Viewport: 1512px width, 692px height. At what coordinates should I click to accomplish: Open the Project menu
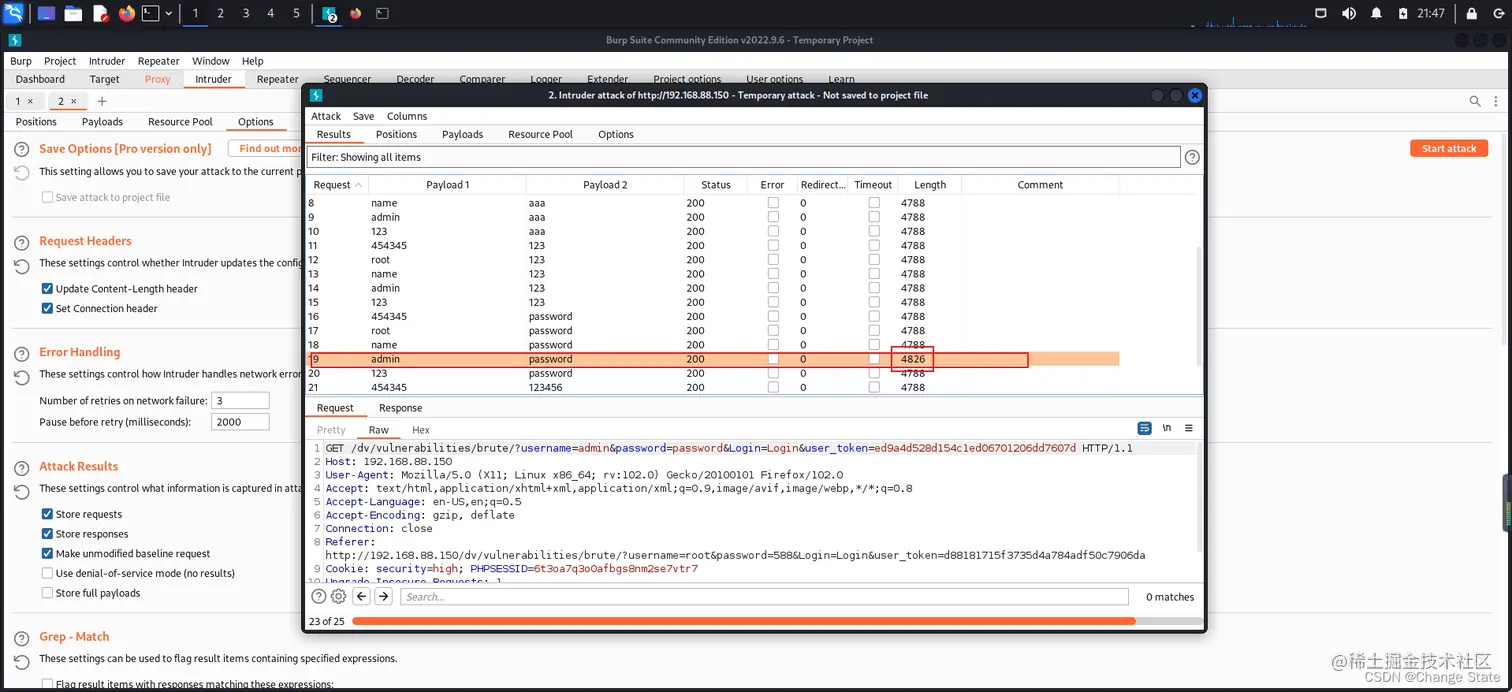[60, 61]
